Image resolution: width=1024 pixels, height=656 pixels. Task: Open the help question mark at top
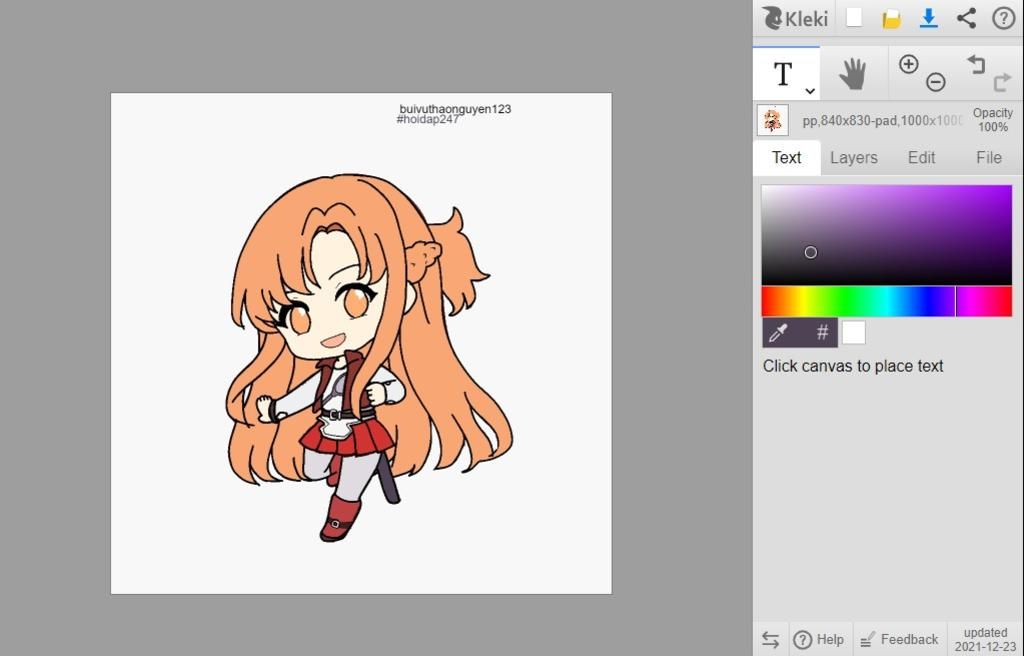(x=1003, y=18)
